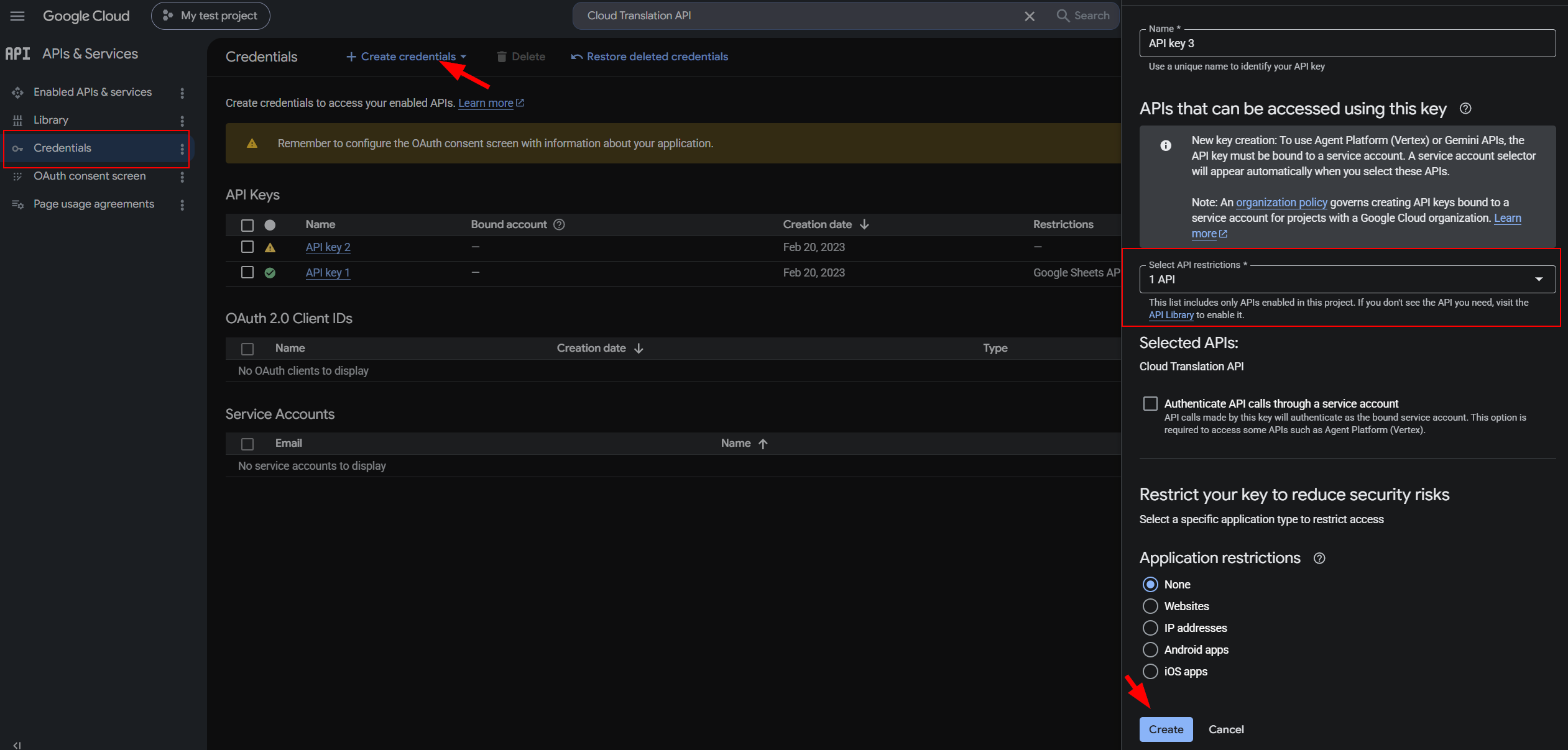1568x750 pixels.
Task: Click help icon beside APIs that can be accessed
Action: point(1465,109)
